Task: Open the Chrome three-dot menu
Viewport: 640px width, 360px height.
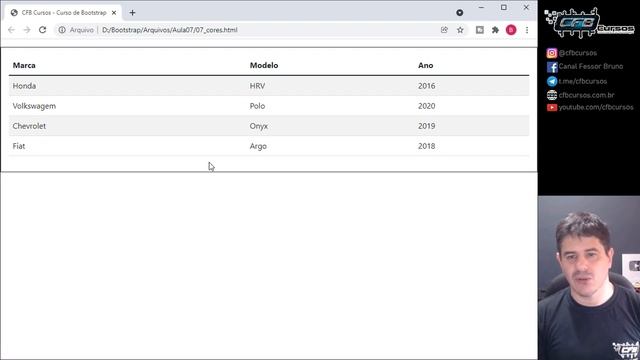Action: 527,30
